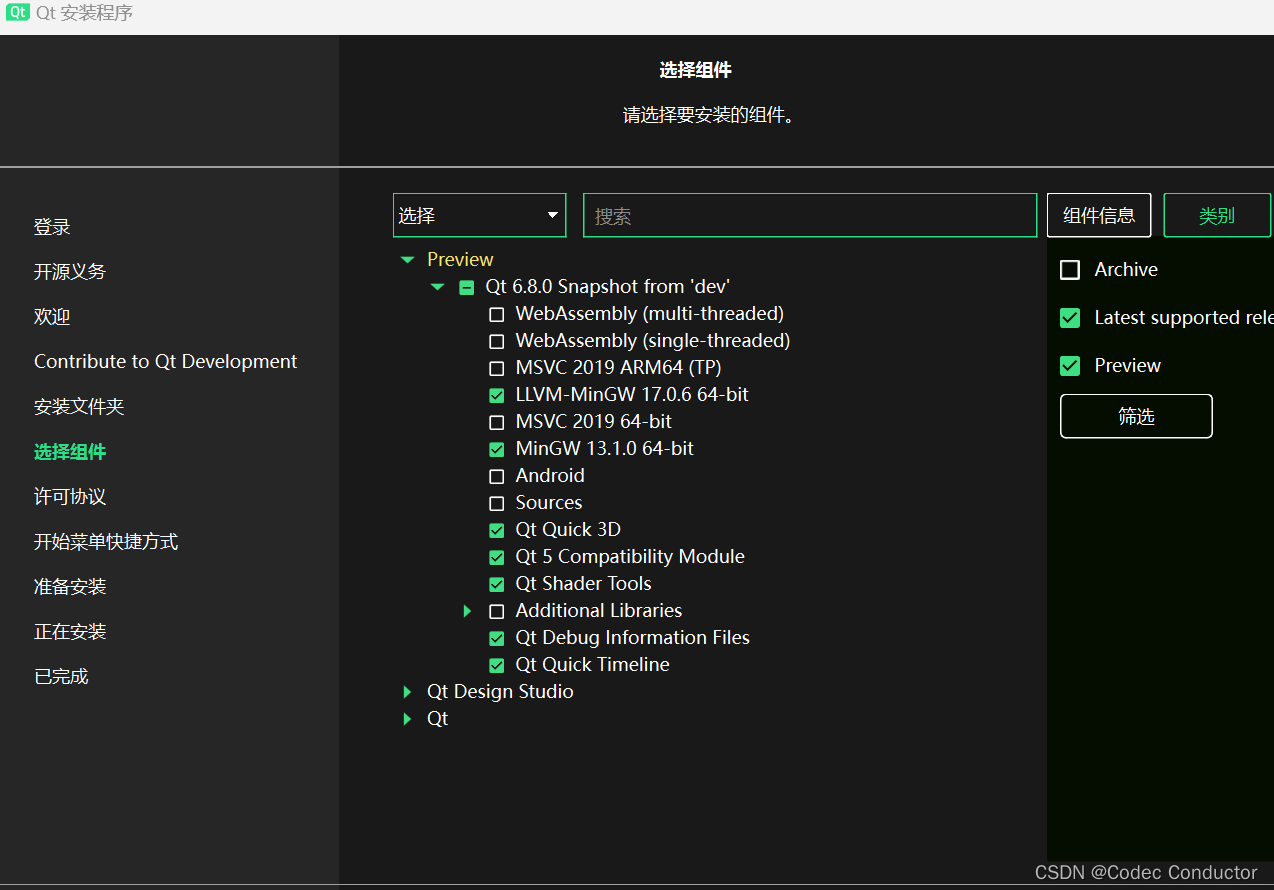Select the Qt Shader Tools label

[x=583, y=584]
